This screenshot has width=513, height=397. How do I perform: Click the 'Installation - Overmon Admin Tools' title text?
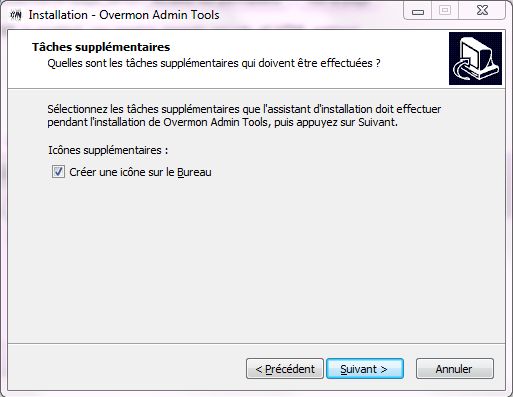pos(124,15)
